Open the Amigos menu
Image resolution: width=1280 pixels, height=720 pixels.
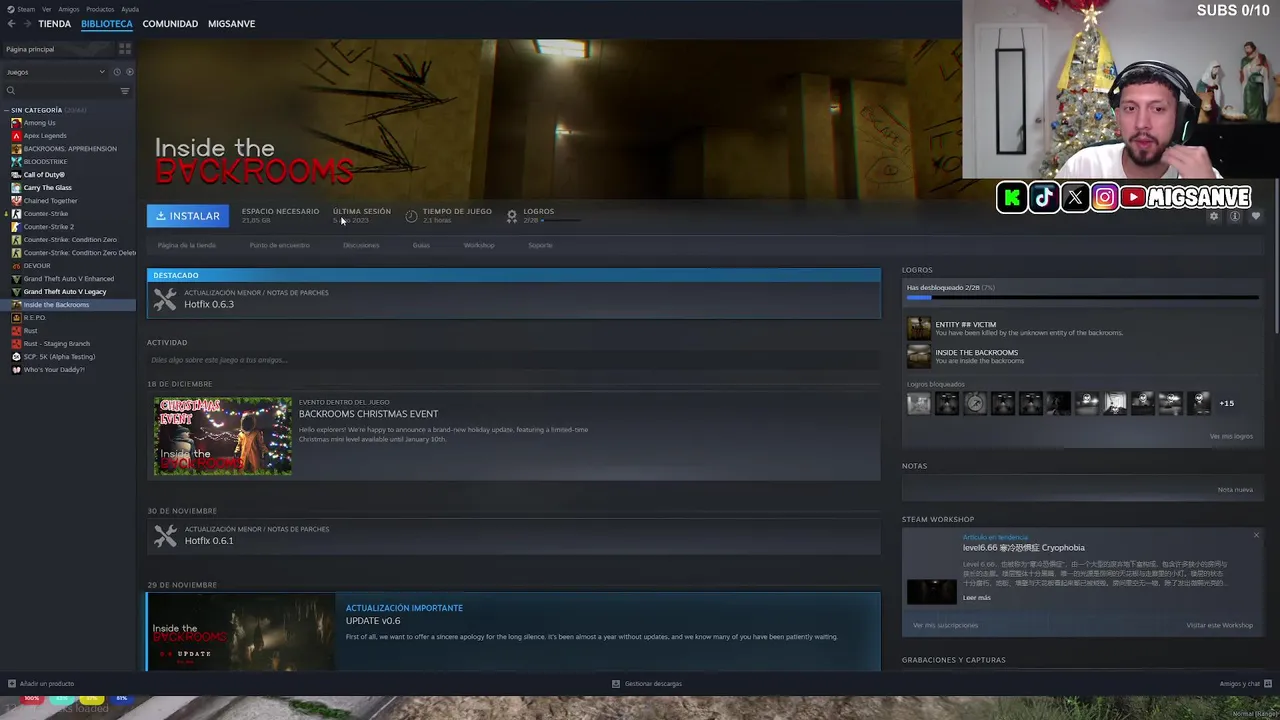click(x=69, y=9)
